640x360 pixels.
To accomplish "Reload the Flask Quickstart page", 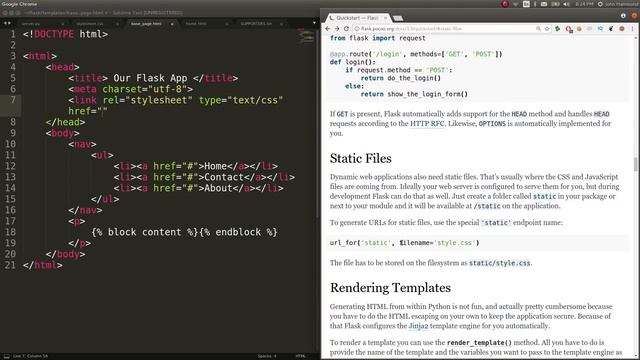I will [x=346, y=29].
